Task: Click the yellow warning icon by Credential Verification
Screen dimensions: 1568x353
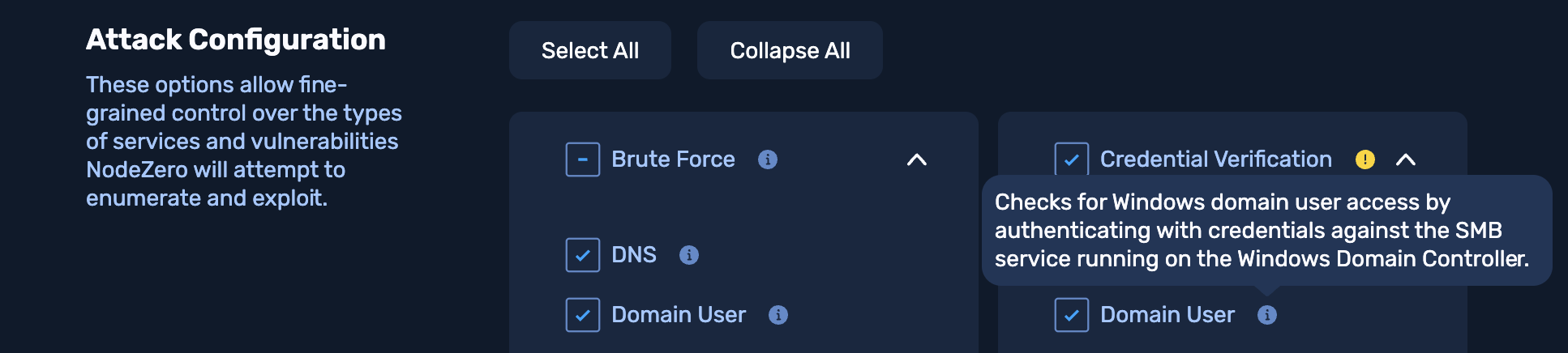Action: [1365, 159]
